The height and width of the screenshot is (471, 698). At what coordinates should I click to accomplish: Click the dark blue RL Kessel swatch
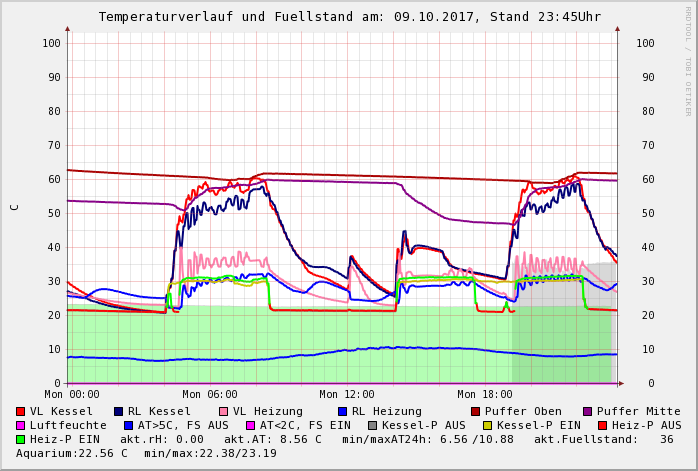pyautogui.click(x=119, y=411)
